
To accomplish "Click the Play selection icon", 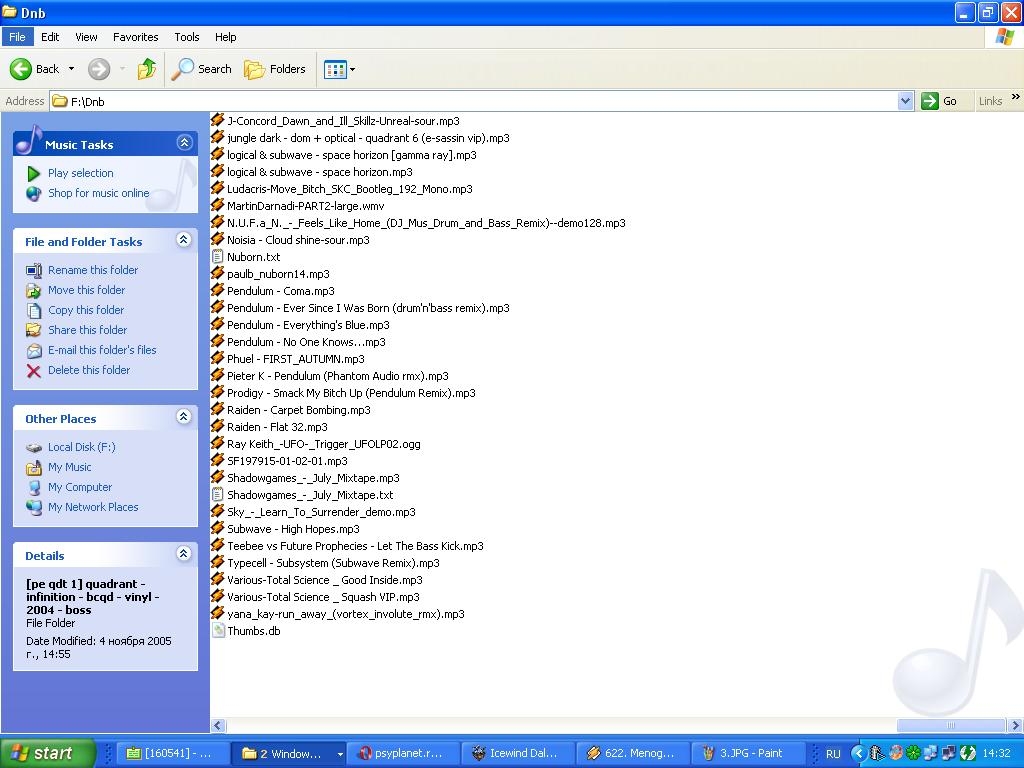I will tap(34, 173).
